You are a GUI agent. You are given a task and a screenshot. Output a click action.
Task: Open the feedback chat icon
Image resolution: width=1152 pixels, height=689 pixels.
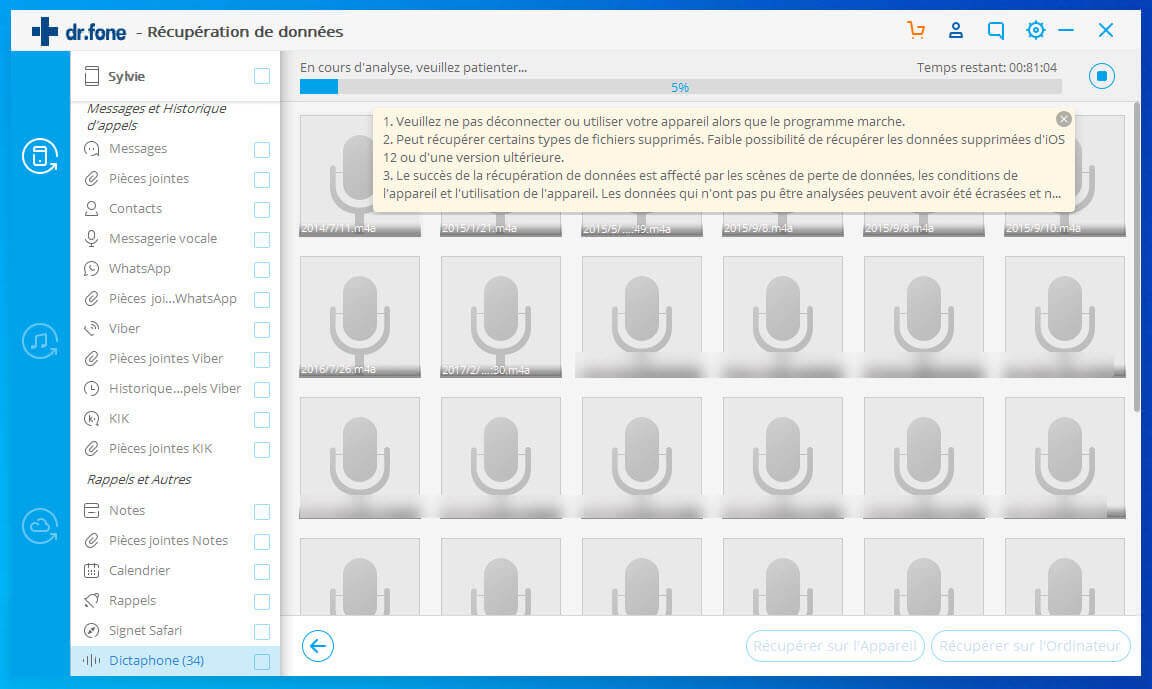point(995,30)
